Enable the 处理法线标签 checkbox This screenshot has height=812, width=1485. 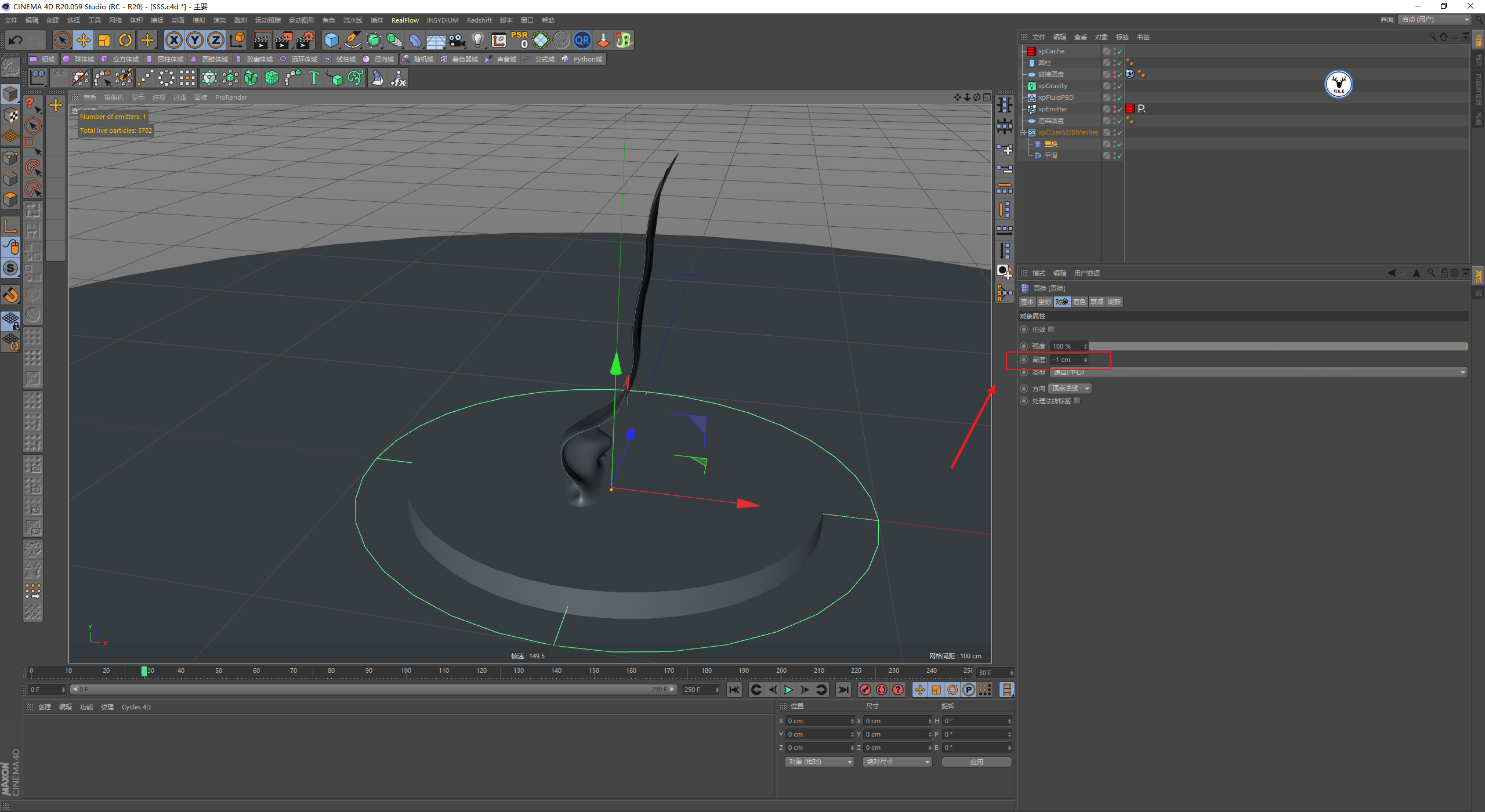coord(1077,401)
